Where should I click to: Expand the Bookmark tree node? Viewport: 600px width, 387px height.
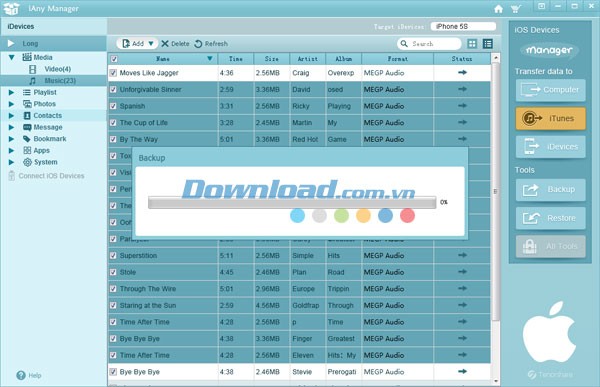coord(11,139)
